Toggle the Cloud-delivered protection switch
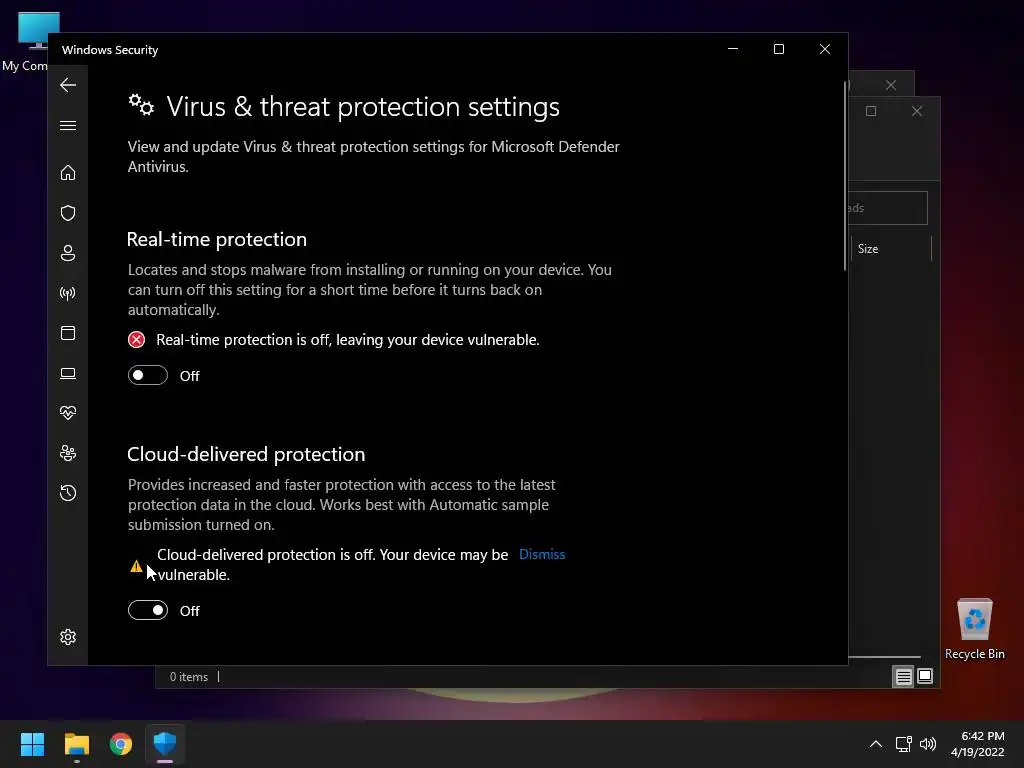 point(148,611)
